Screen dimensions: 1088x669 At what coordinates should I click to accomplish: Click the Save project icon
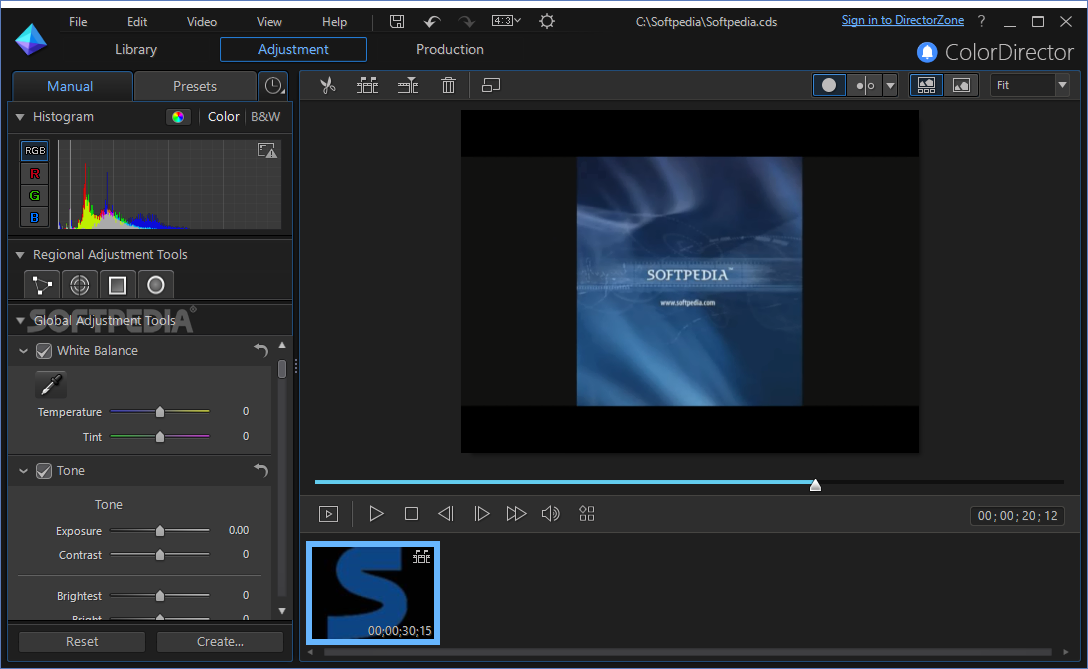pyautogui.click(x=397, y=22)
